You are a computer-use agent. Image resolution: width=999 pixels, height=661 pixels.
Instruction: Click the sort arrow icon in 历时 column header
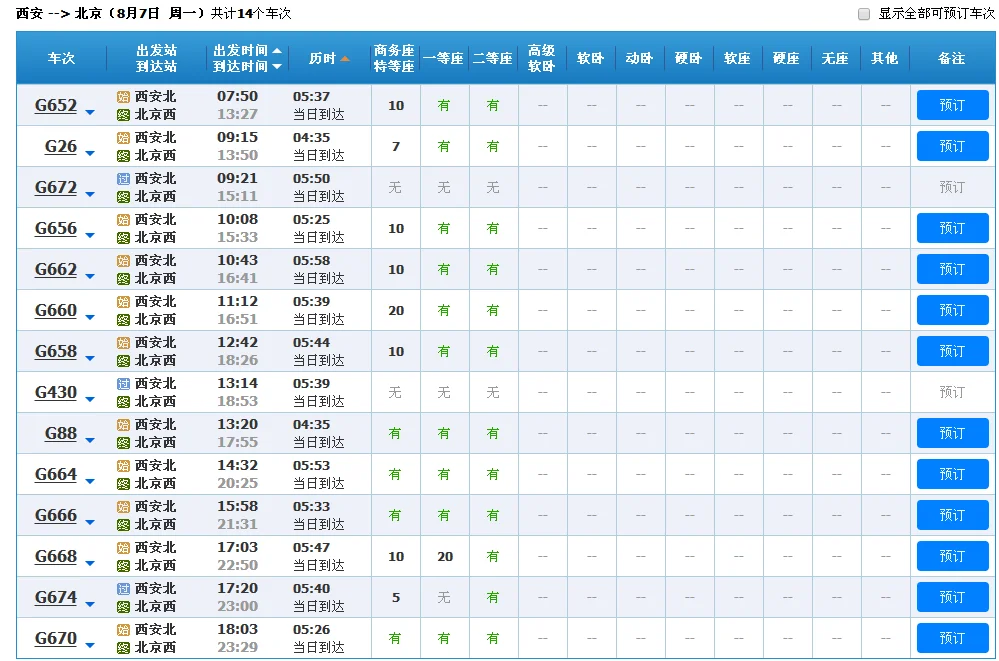point(344,58)
